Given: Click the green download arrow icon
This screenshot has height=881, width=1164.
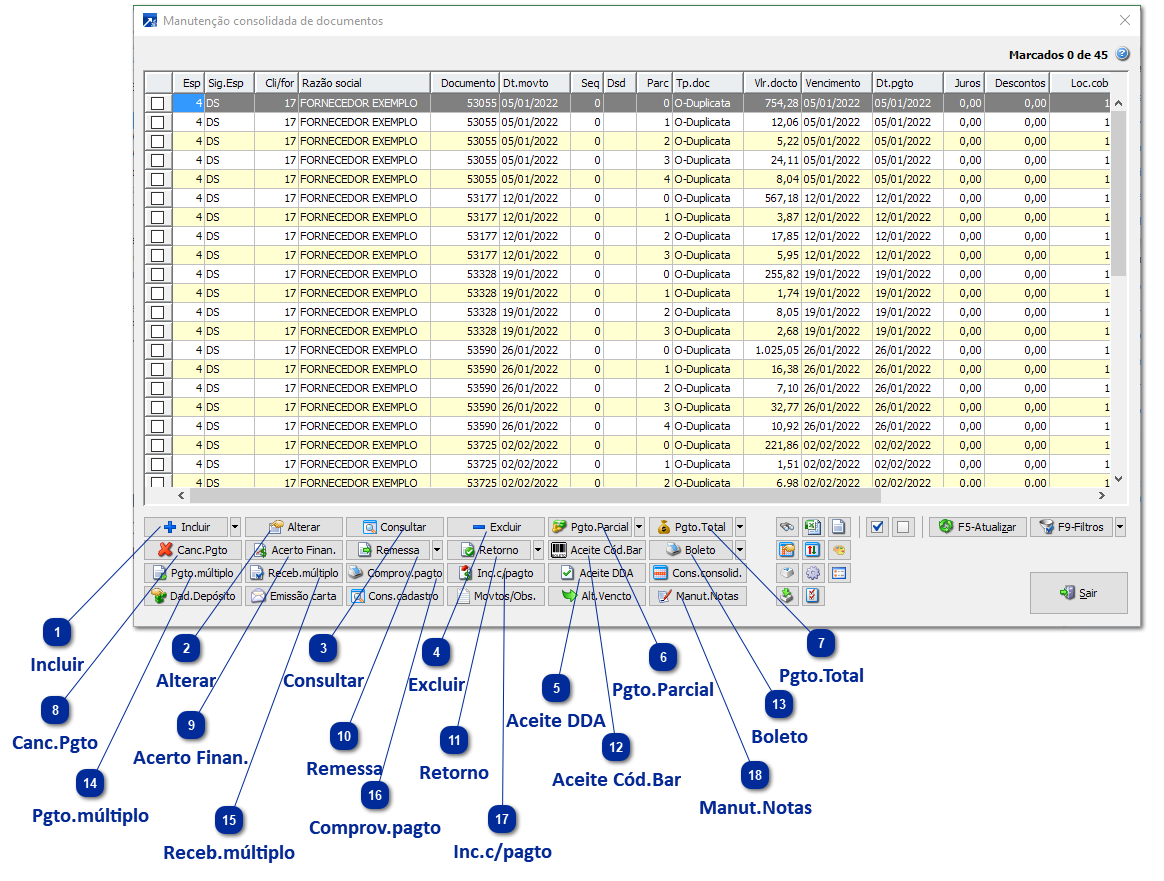Looking at the screenshot, I should [x=787, y=596].
